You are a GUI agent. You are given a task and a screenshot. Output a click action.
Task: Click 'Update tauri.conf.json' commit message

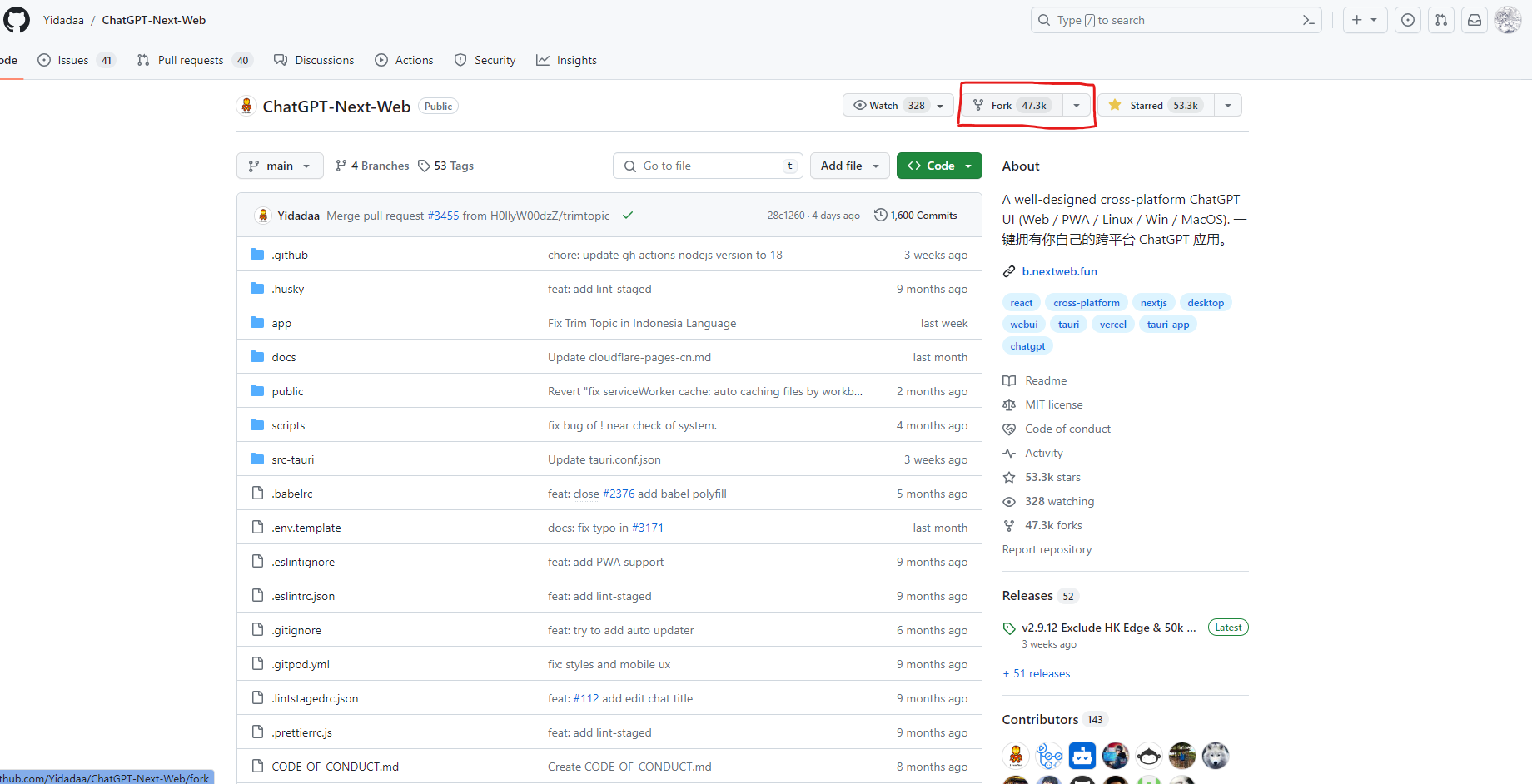click(x=604, y=459)
